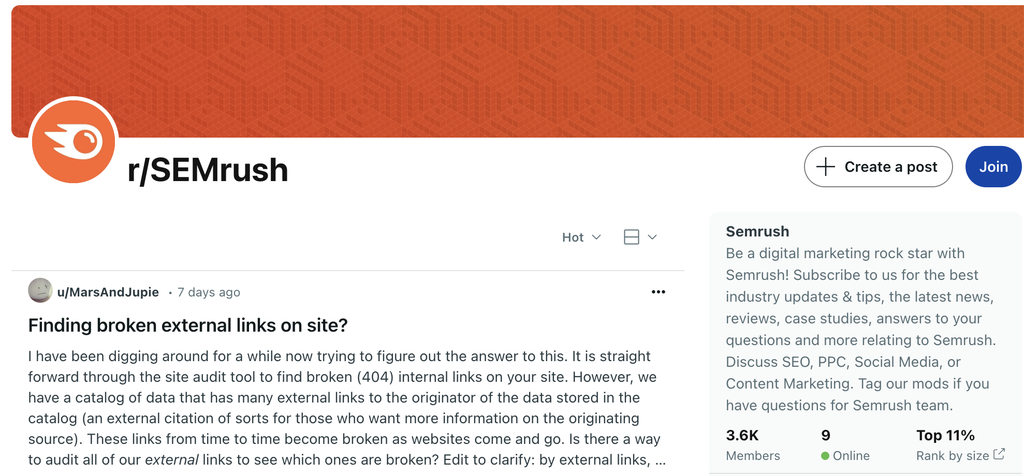This screenshot has height=476, width=1024.
Task: Click the u/MarsAndJupie profile avatar
Action: [40, 291]
